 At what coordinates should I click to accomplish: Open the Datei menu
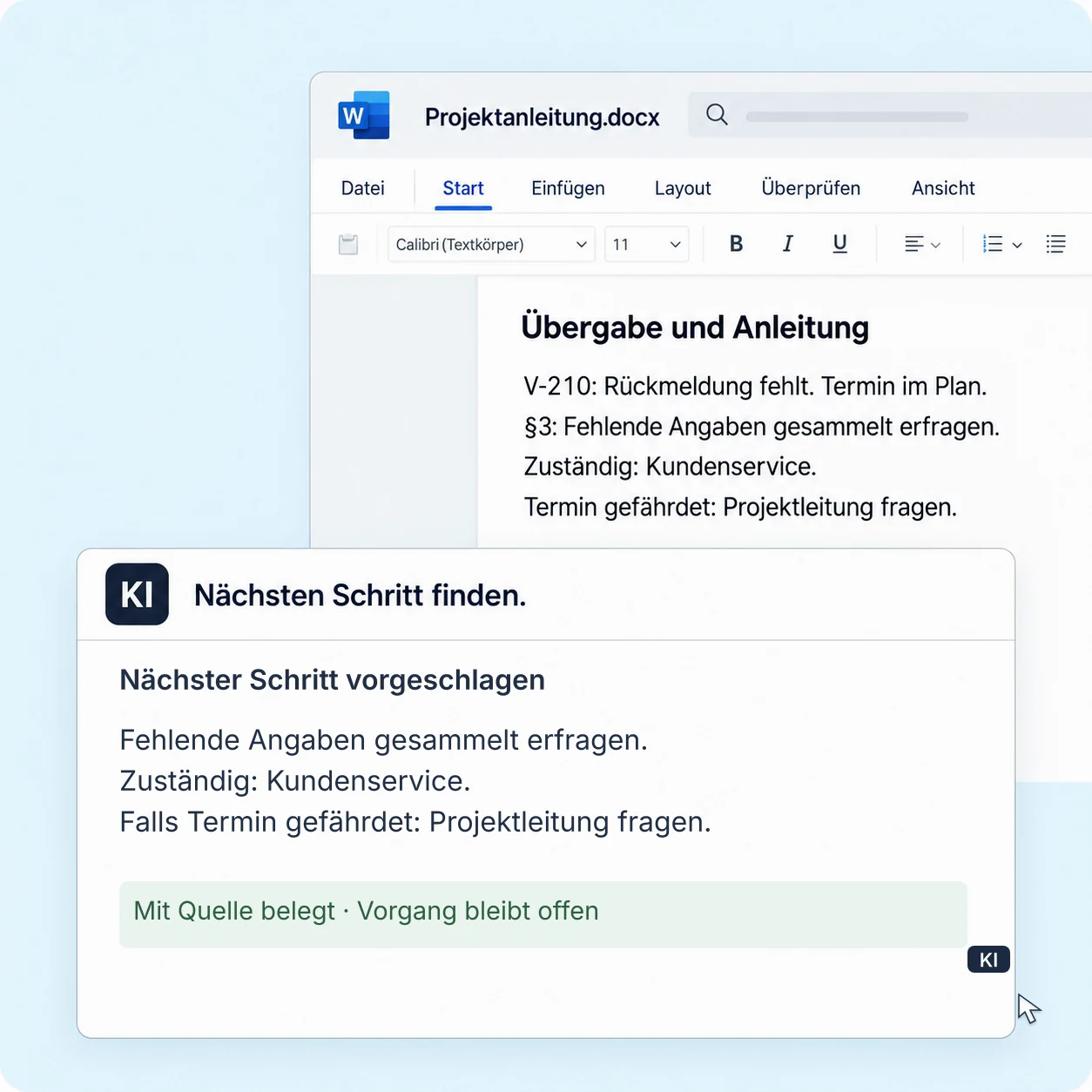coord(363,188)
